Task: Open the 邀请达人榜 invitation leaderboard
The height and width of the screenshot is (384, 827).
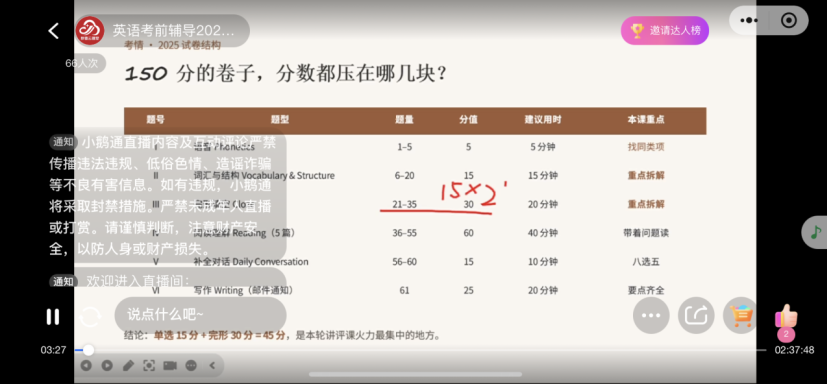Action: coord(665,31)
